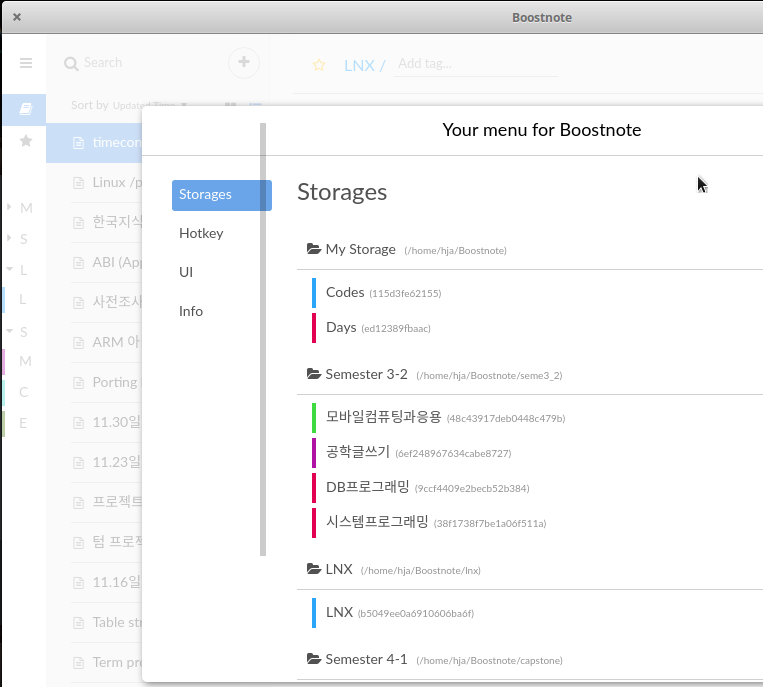The image size is (763, 687).
Task: Click the green color bar beside 모바일컴퓨팅과응용
Action: click(x=314, y=418)
